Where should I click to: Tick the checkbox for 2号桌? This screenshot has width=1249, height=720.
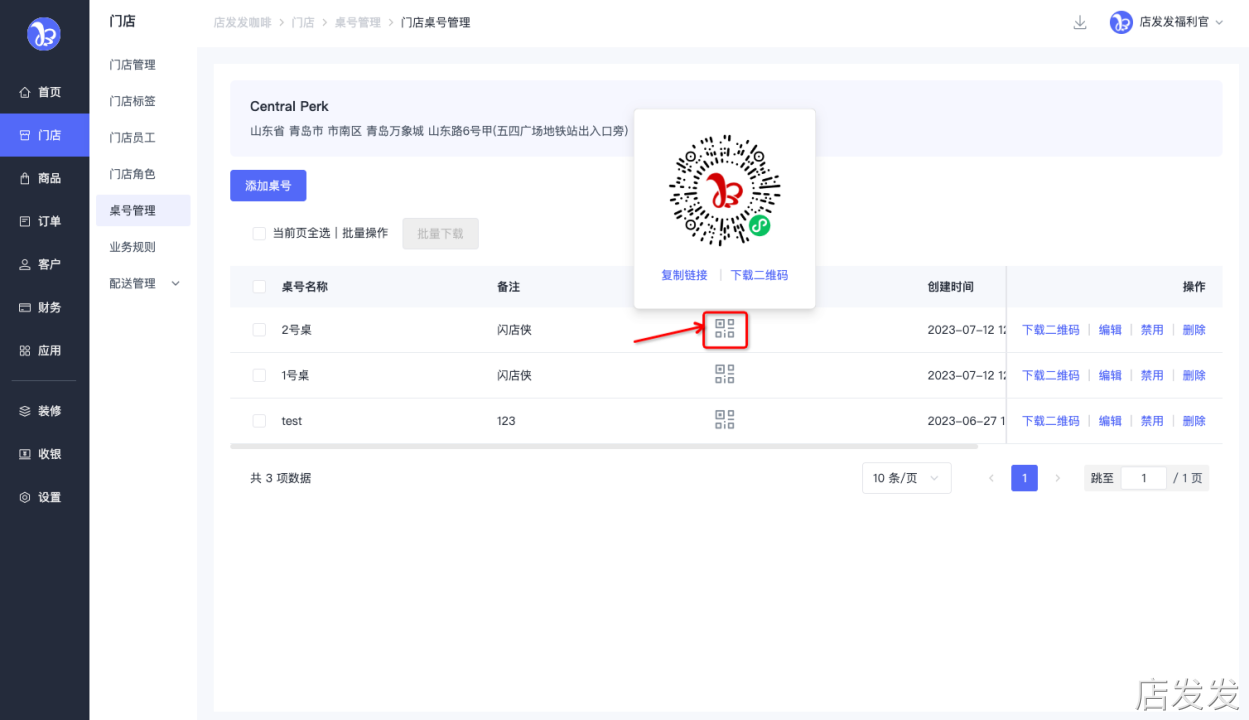tap(259, 329)
